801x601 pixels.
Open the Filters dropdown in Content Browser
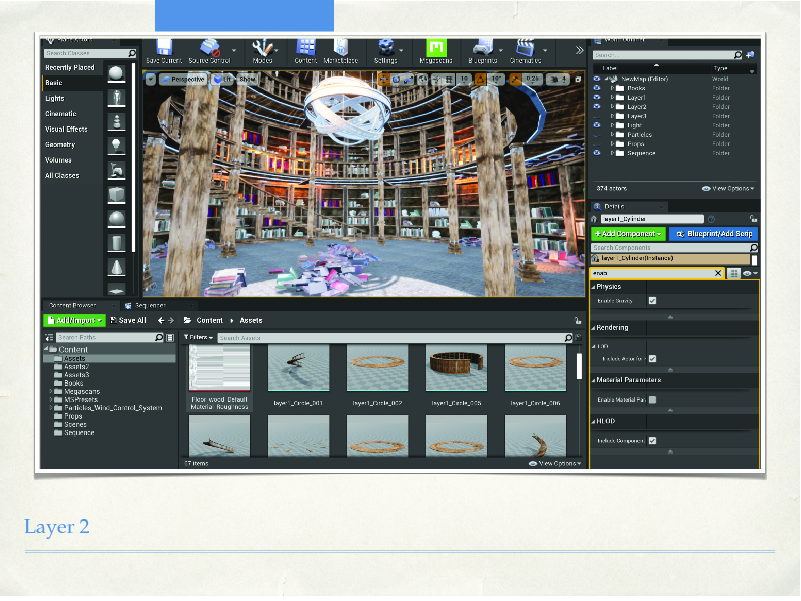(200, 338)
